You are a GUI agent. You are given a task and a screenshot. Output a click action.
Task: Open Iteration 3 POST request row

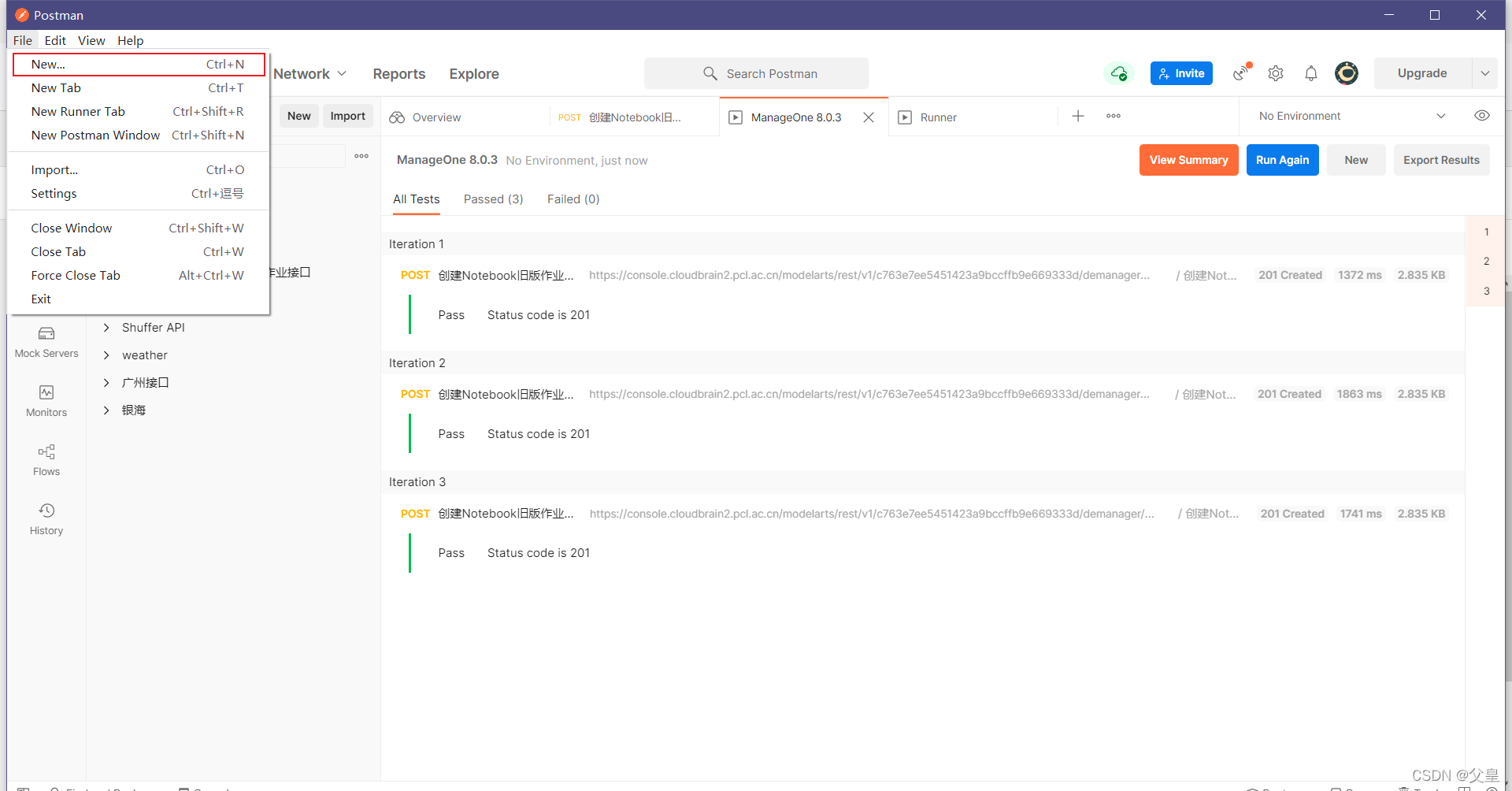(923, 514)
